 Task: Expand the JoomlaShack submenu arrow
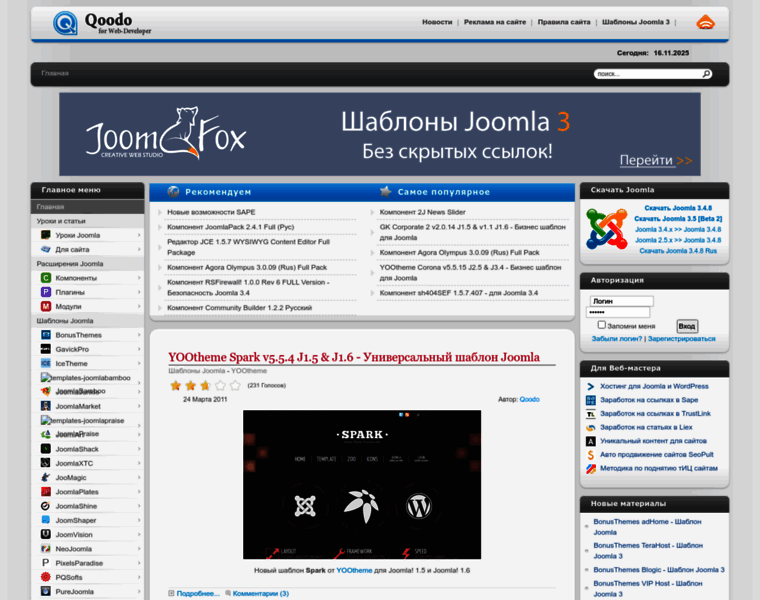(139, 449)
